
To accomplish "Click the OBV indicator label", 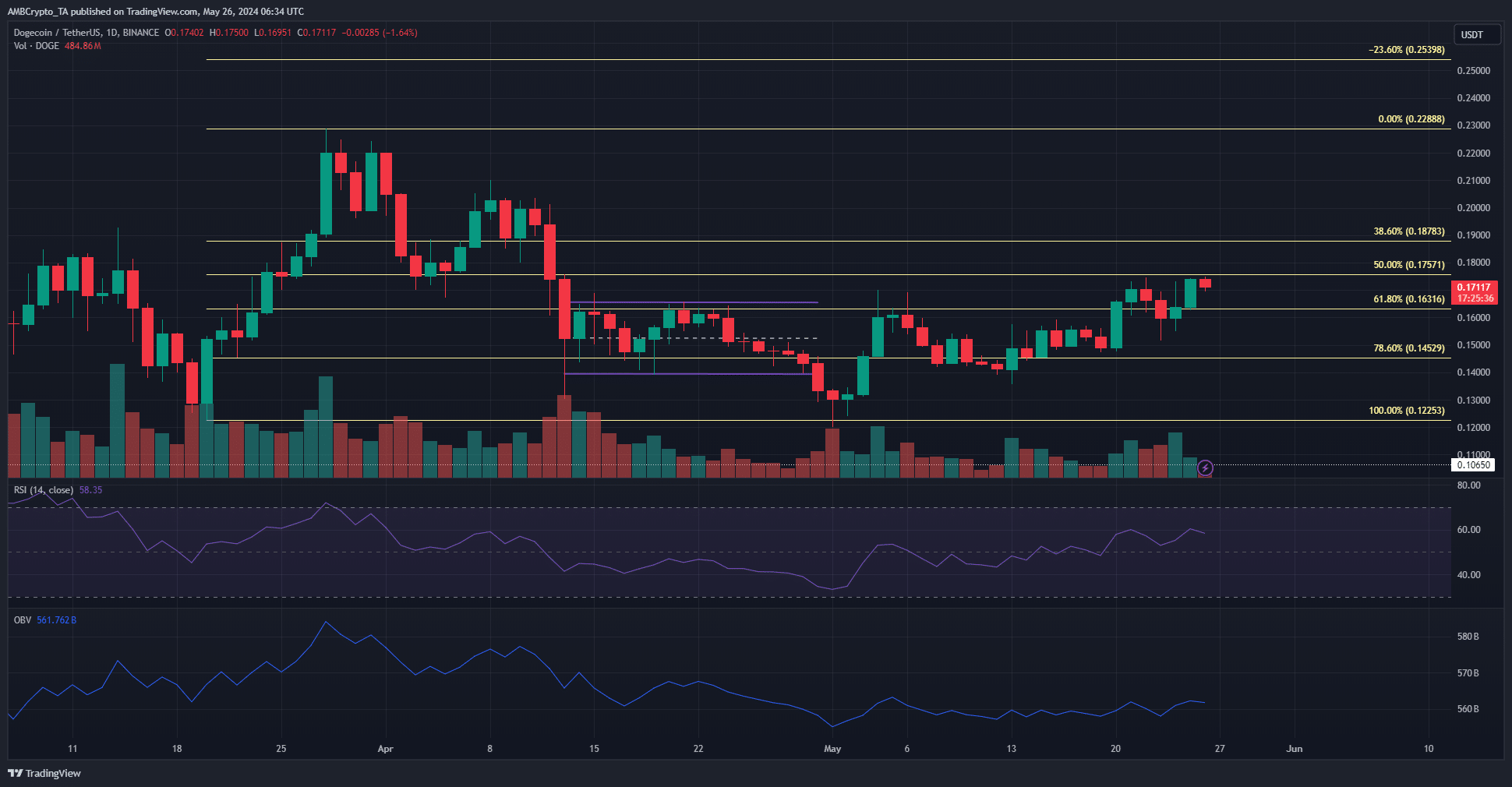I will (23, 620).
